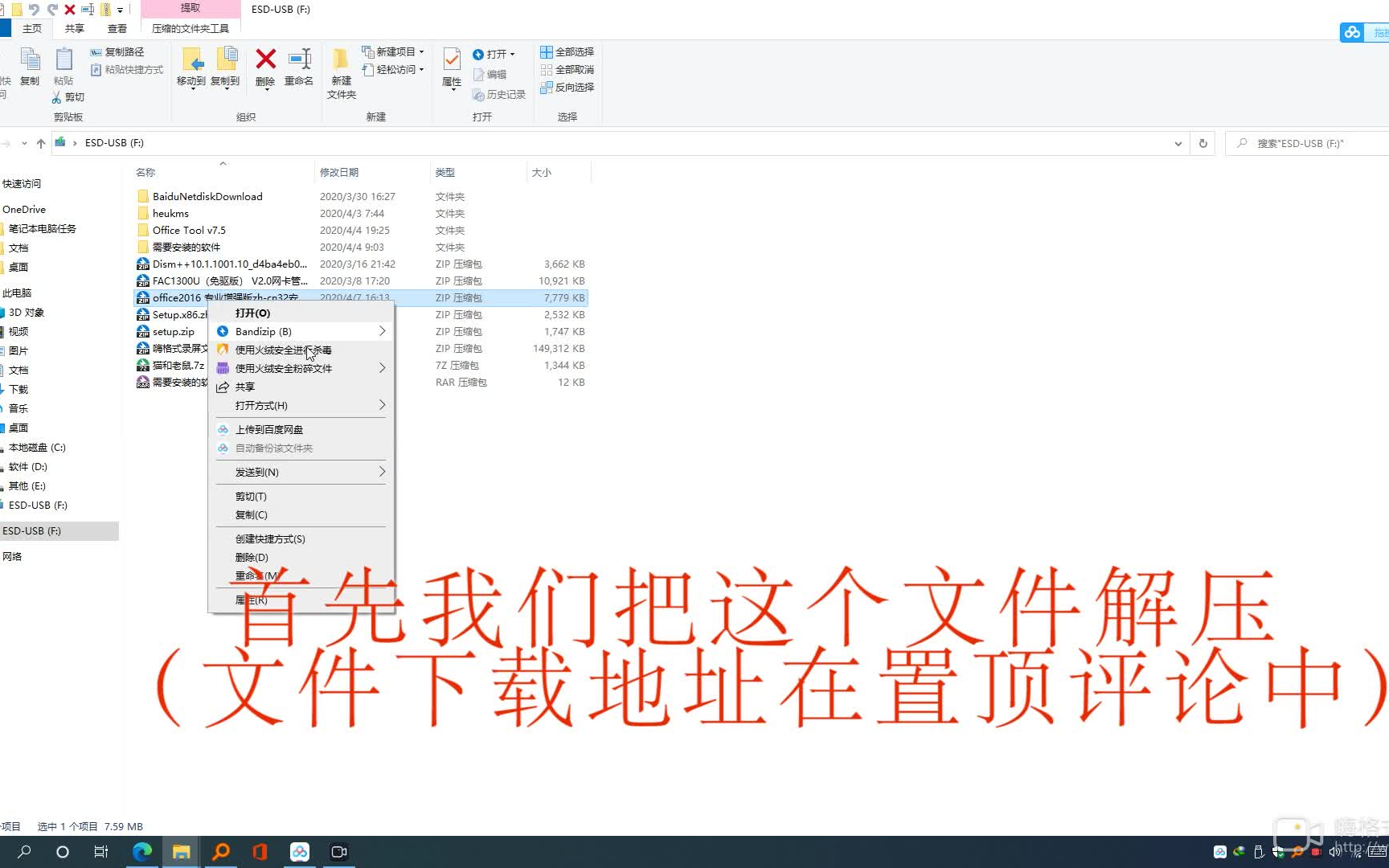Screen dimensions: 1389x868
Task: Switch to the Home (主页) ribbon tab
Action: (32, 29)
